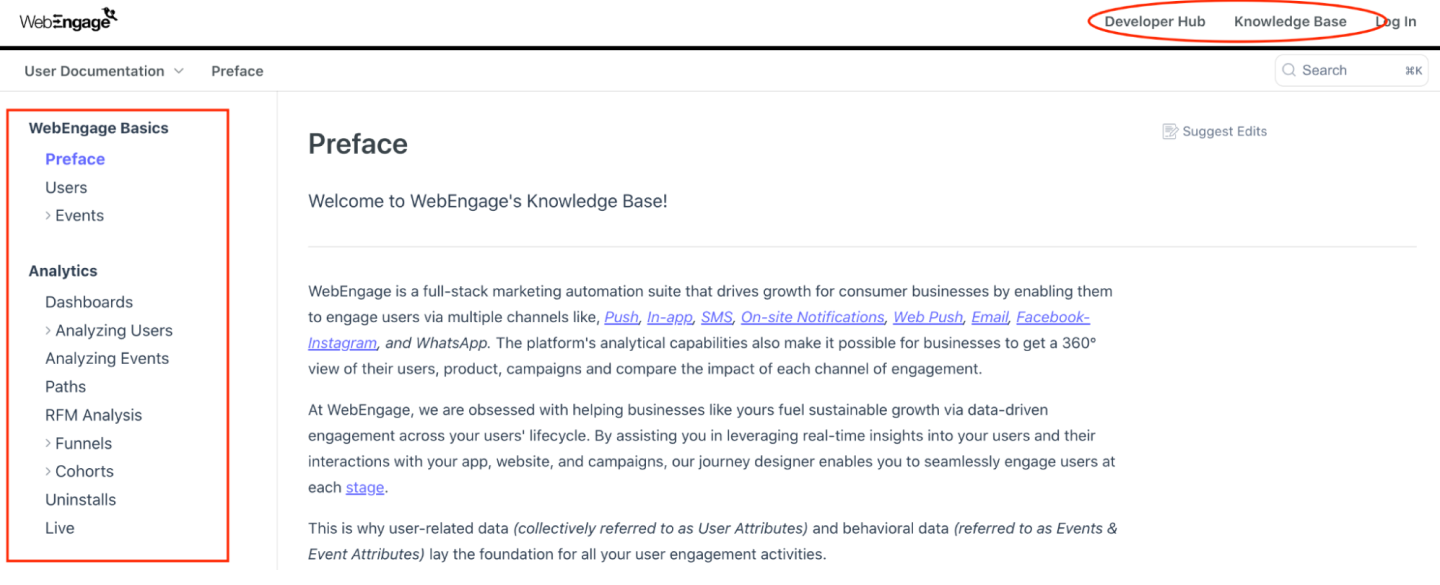
Task: Open the Paths documentation page
Action: [x=65, y=387]
